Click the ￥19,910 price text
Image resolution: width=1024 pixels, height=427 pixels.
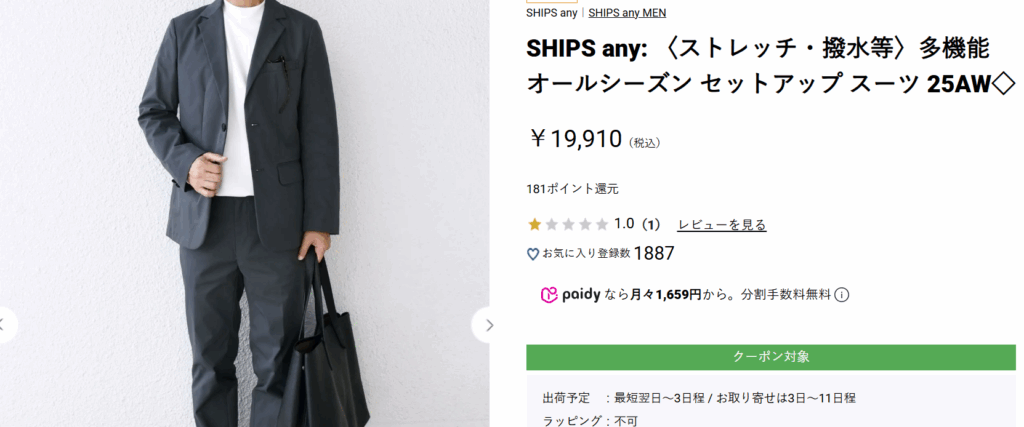[x=575, y=139]
